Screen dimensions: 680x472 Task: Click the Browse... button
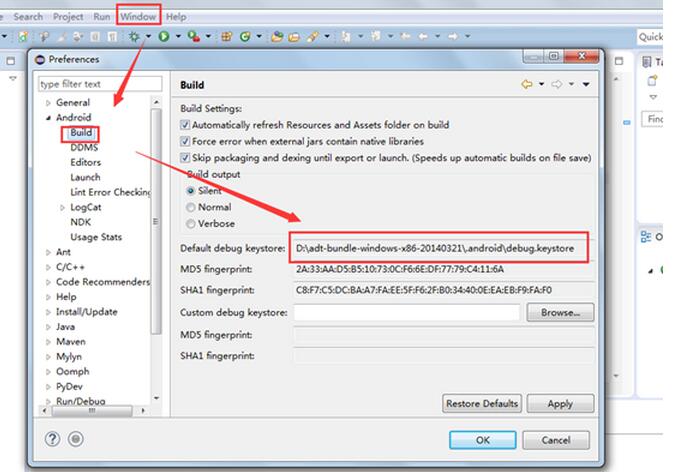tap(560, 312)
